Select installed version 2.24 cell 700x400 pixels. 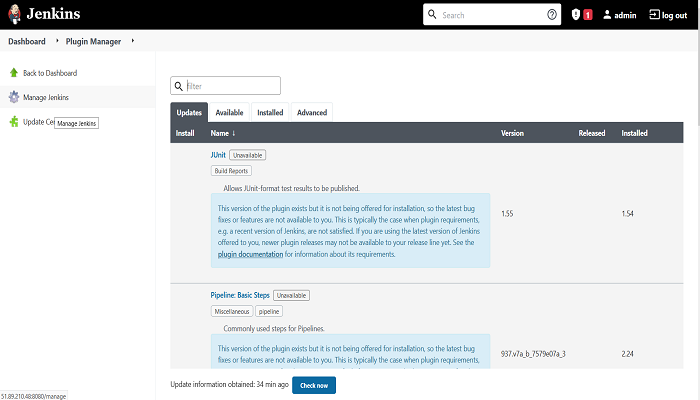(628, 354)
